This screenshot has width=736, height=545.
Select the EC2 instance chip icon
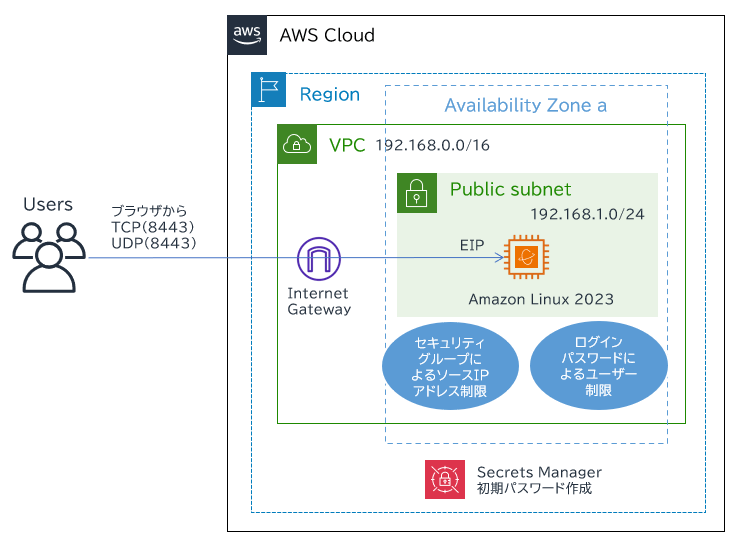click(x=526, y=257)
